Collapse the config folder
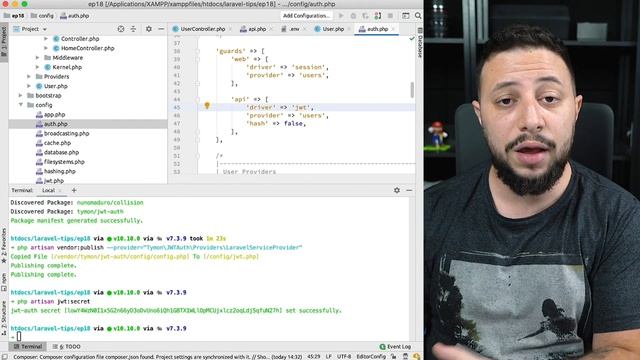 tap(20, 105)
